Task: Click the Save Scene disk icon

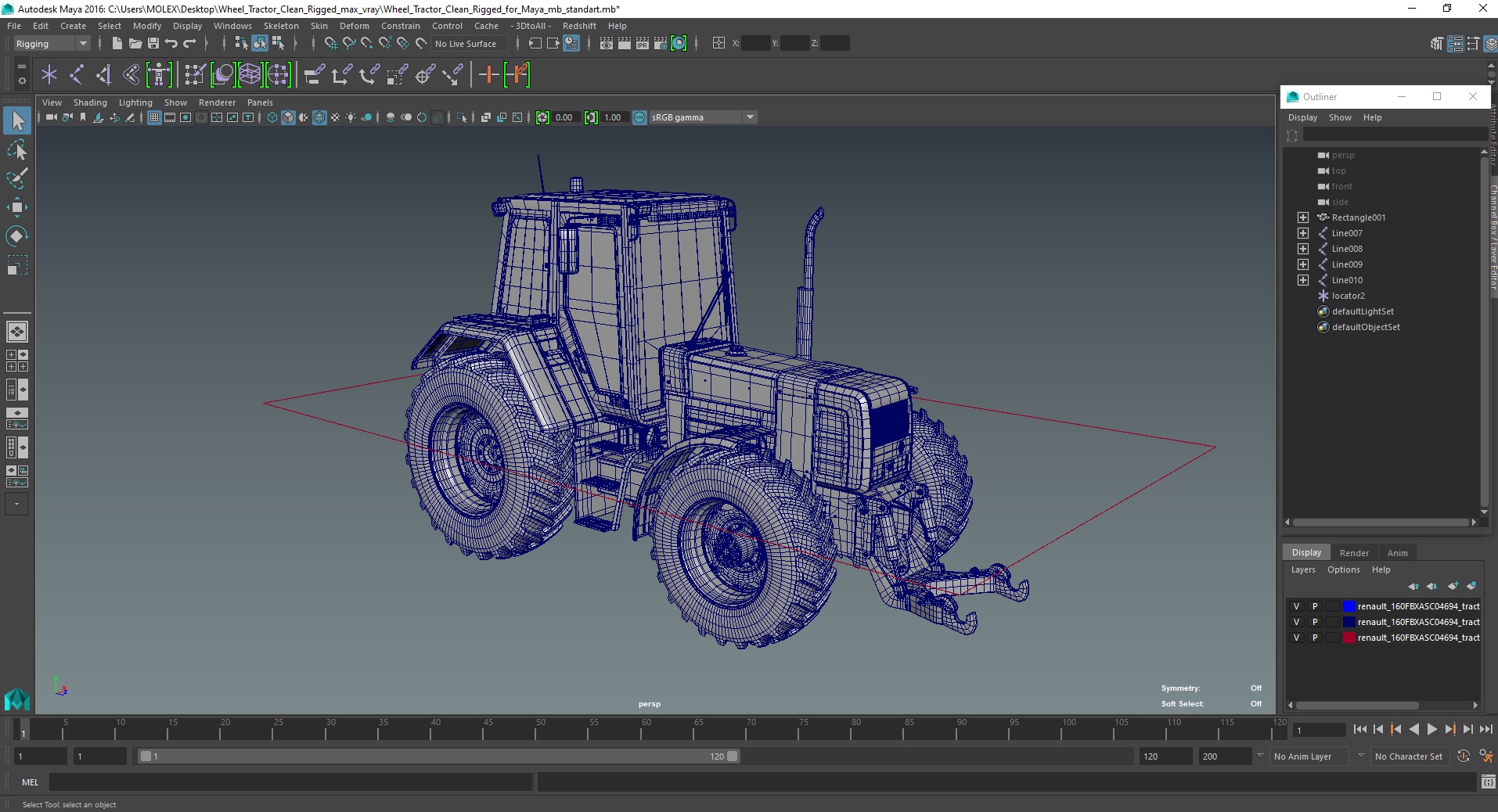Action: 153,44
